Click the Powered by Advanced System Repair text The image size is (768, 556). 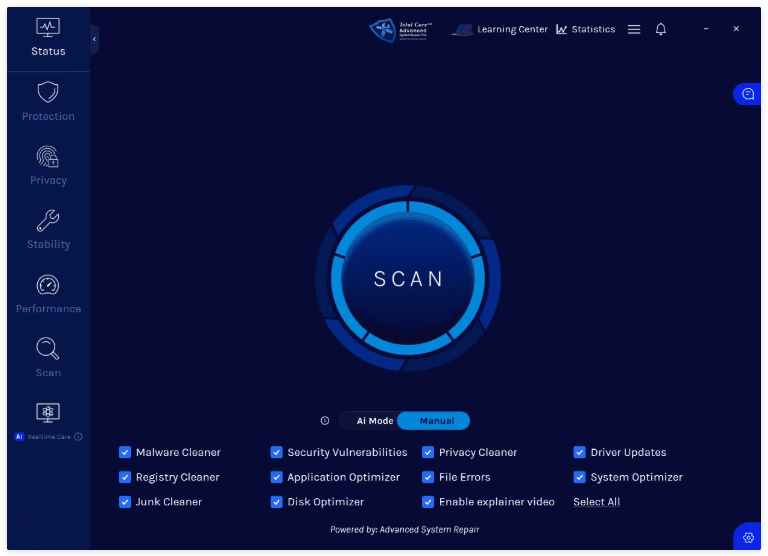point(405,530)
